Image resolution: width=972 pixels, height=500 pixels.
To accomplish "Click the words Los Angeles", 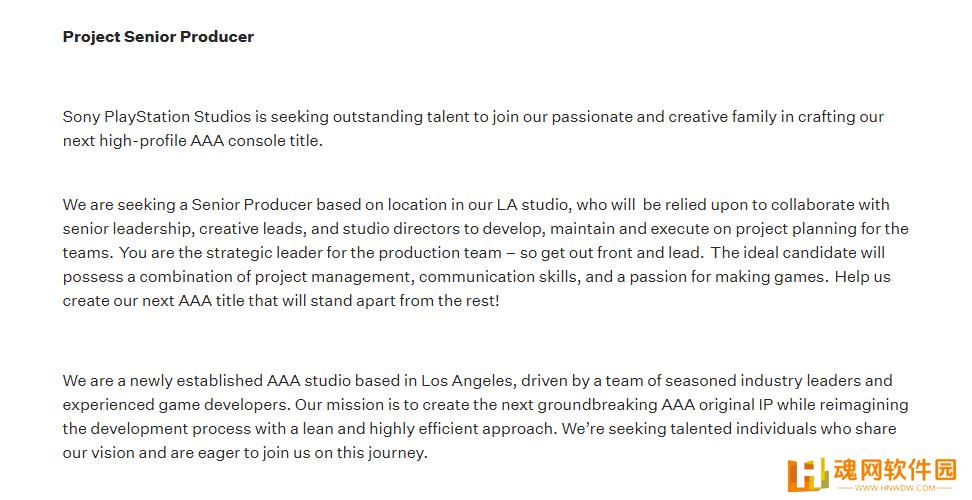I will click(467, 380).
